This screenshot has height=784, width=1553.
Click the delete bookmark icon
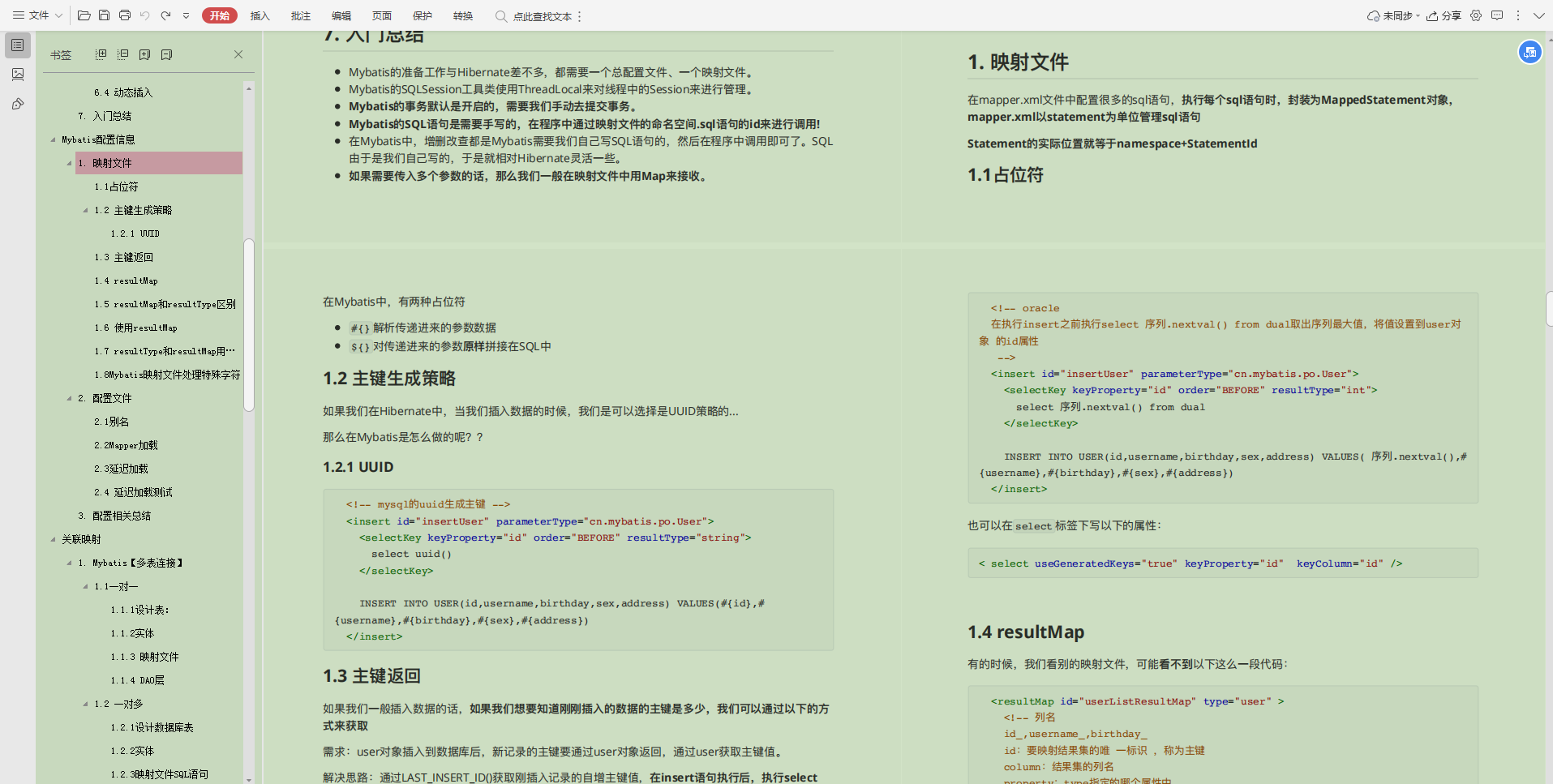pyautogui.click(x=166, y=54)
